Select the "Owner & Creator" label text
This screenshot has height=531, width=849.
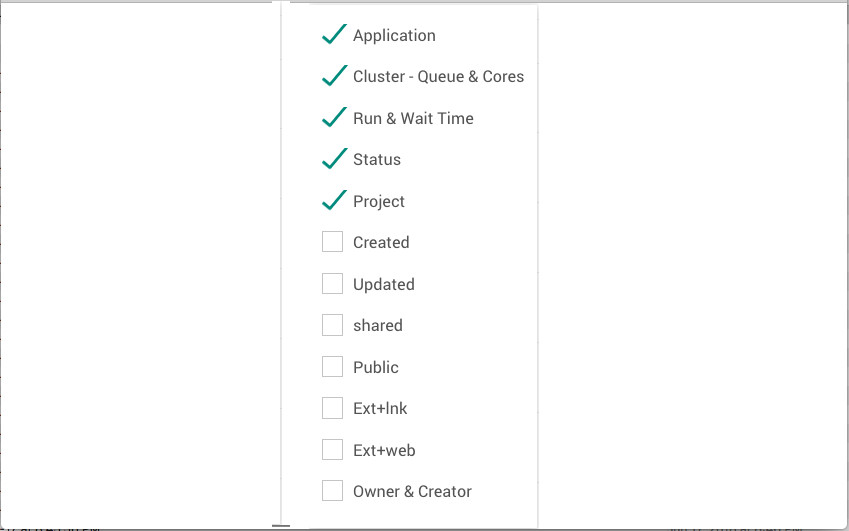[412, 491]
